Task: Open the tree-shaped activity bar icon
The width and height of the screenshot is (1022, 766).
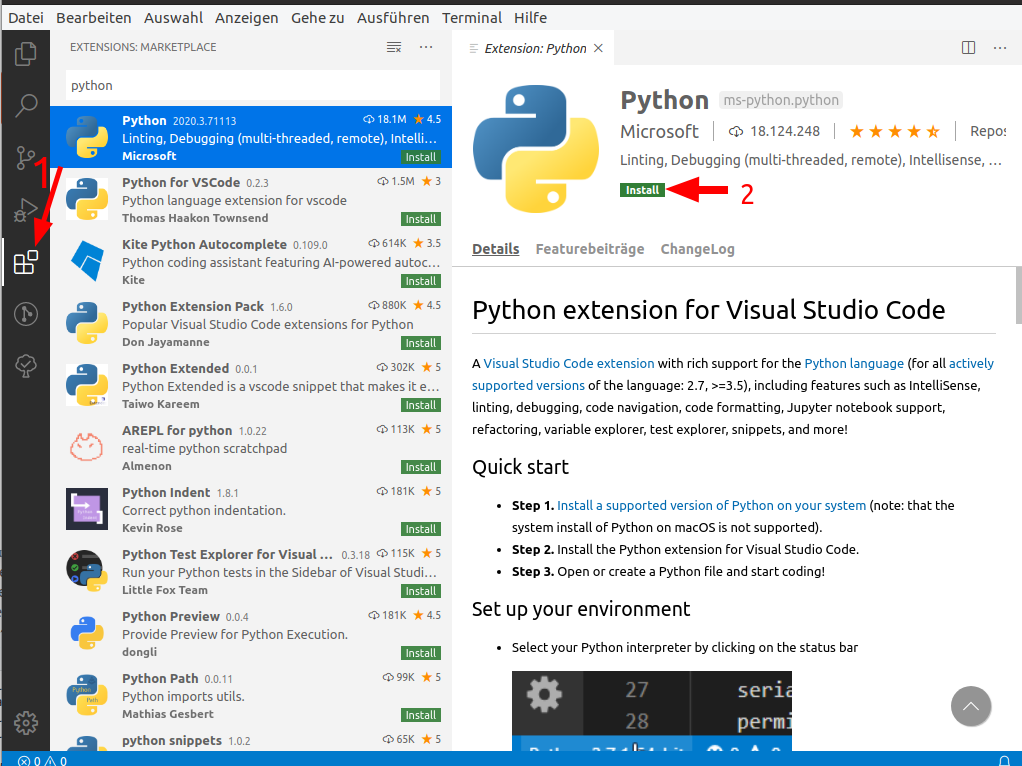Action: point(25,366)
